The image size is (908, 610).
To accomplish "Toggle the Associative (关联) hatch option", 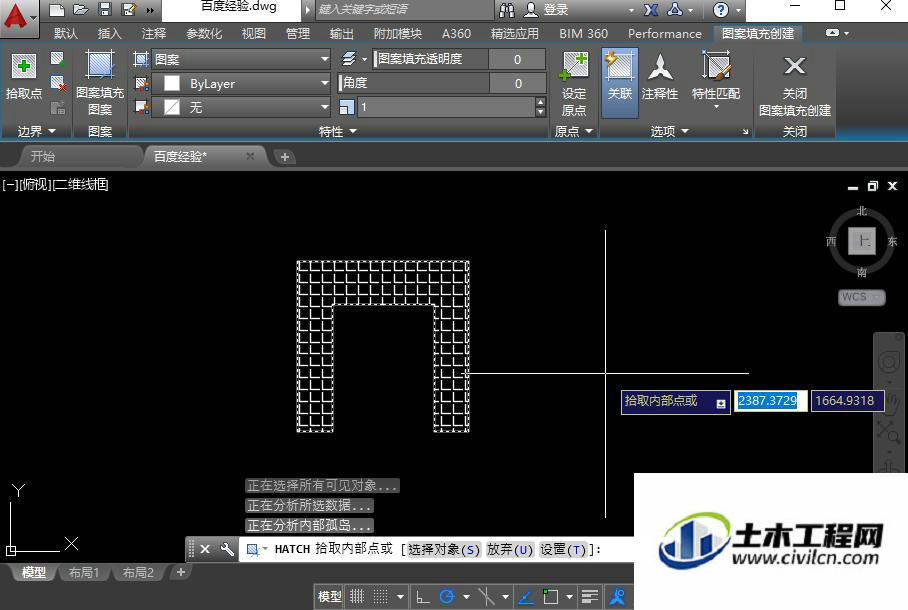I will point(620,83).
